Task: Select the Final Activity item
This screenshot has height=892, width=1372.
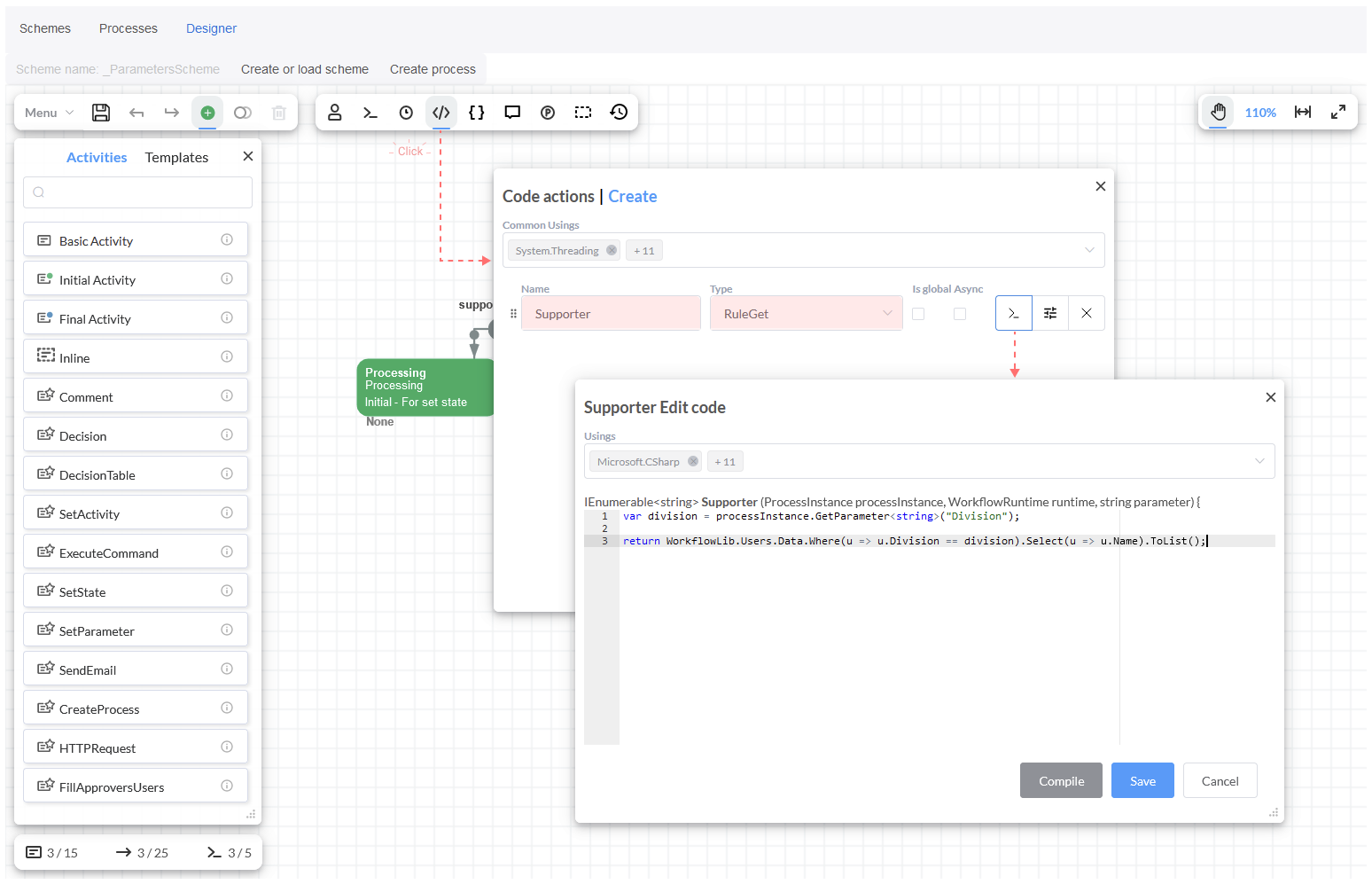Action: [136, 317]
